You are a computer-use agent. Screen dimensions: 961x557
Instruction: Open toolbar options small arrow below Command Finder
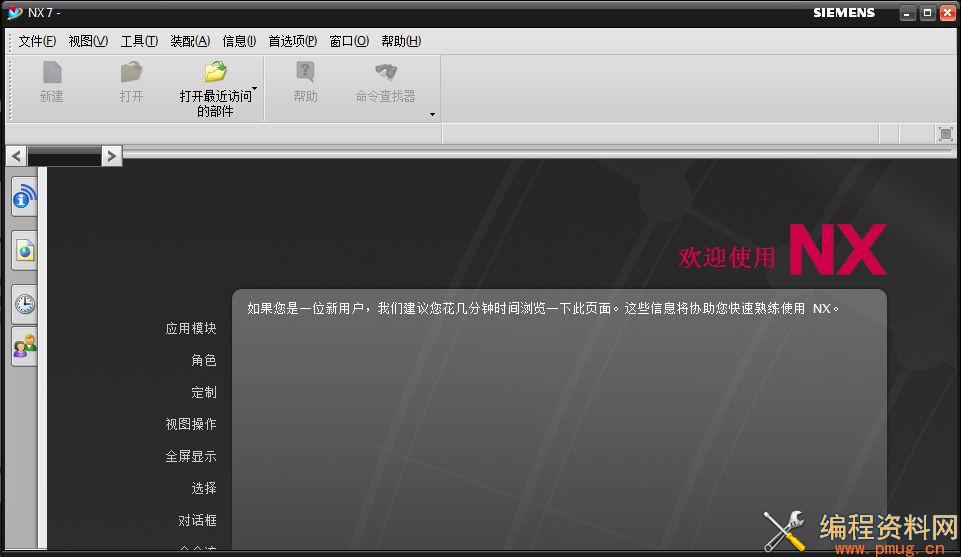(432, 115)
